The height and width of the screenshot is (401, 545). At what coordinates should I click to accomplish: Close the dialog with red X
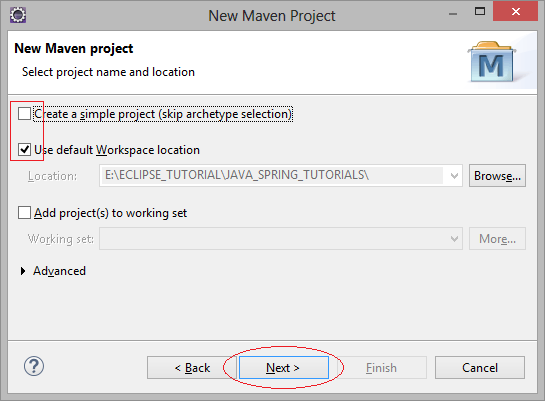click(x=515, y=11)
